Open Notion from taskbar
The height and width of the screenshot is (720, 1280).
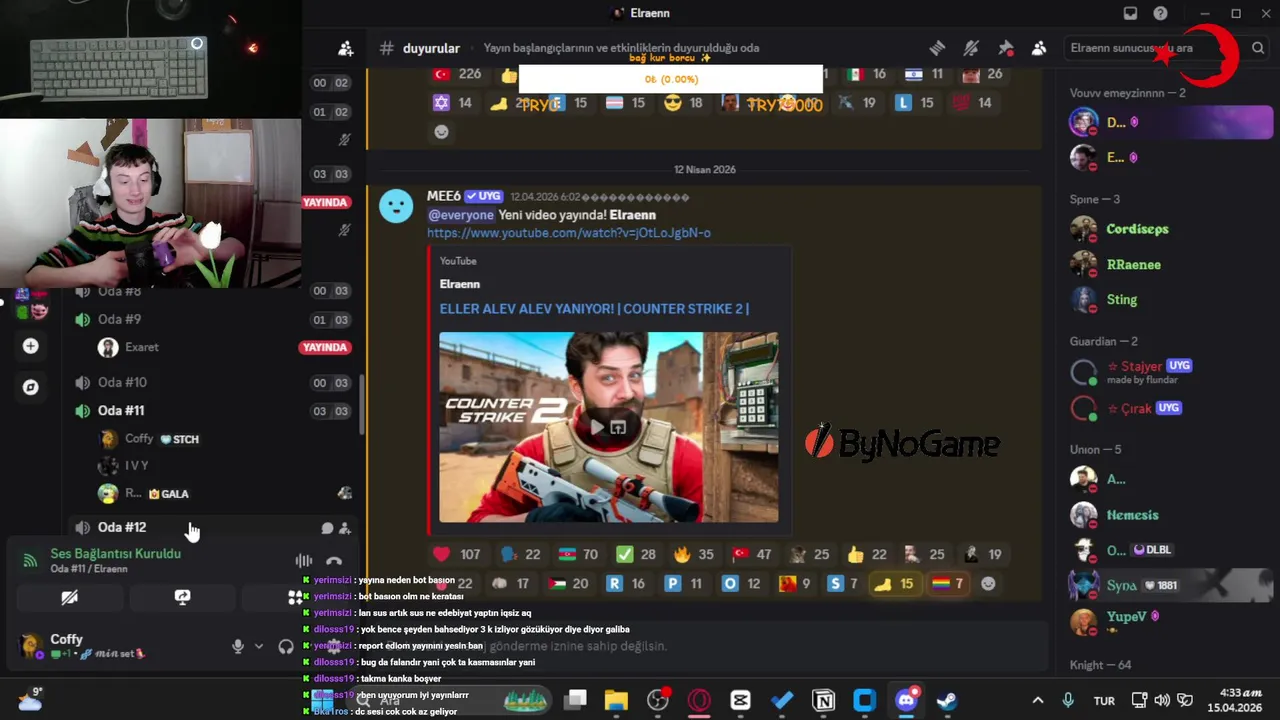(x=823, y=700)
